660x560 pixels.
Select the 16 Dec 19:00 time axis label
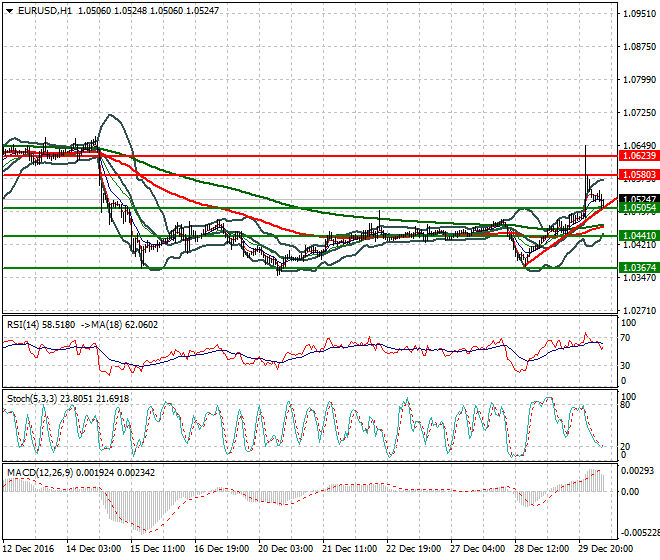point(221,549)
